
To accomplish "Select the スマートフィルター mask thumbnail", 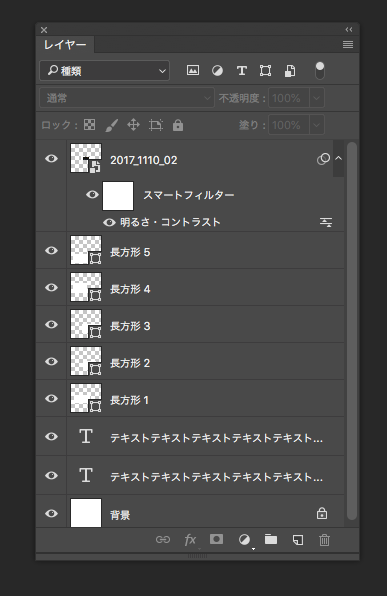I will 118,196.
